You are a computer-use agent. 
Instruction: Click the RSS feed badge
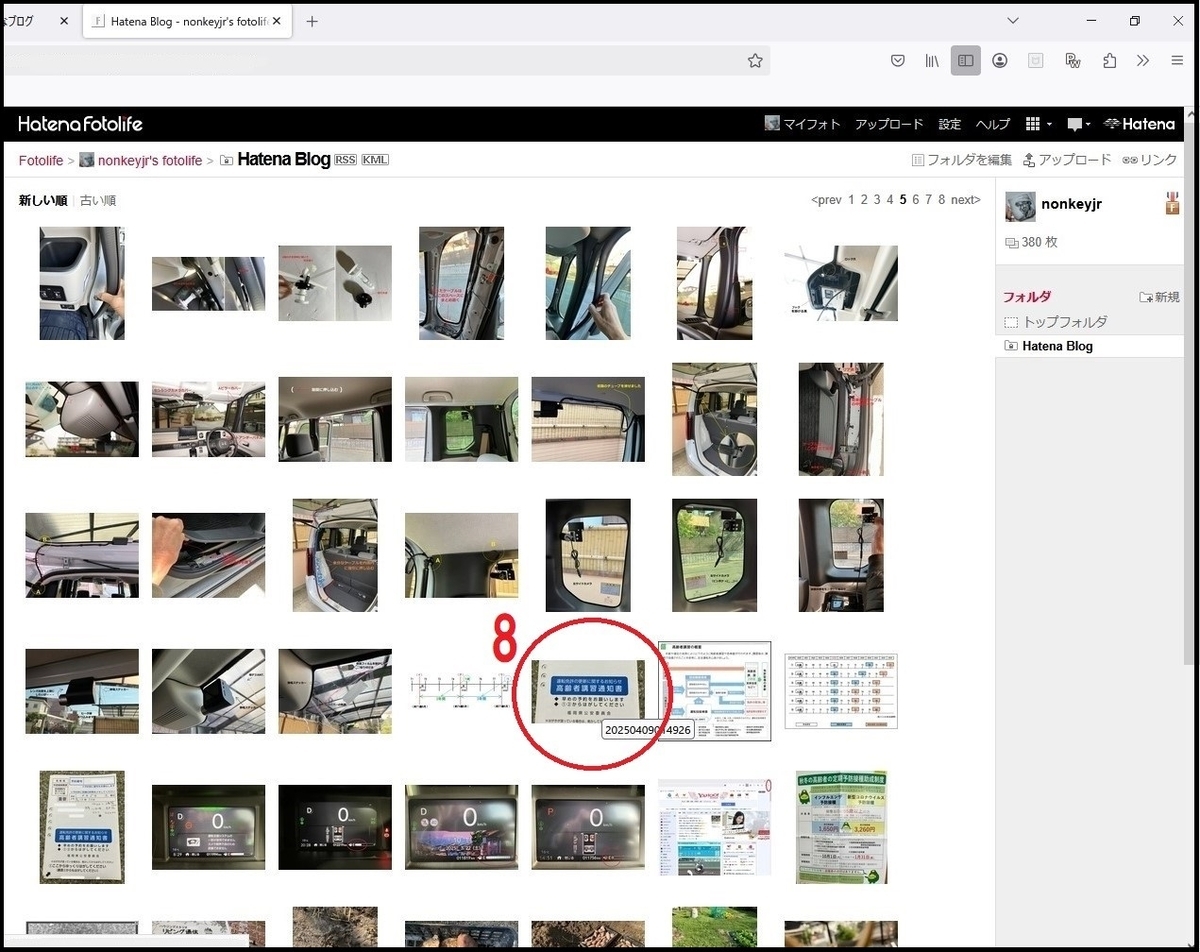pyautogui.click(x=345, y=160)
